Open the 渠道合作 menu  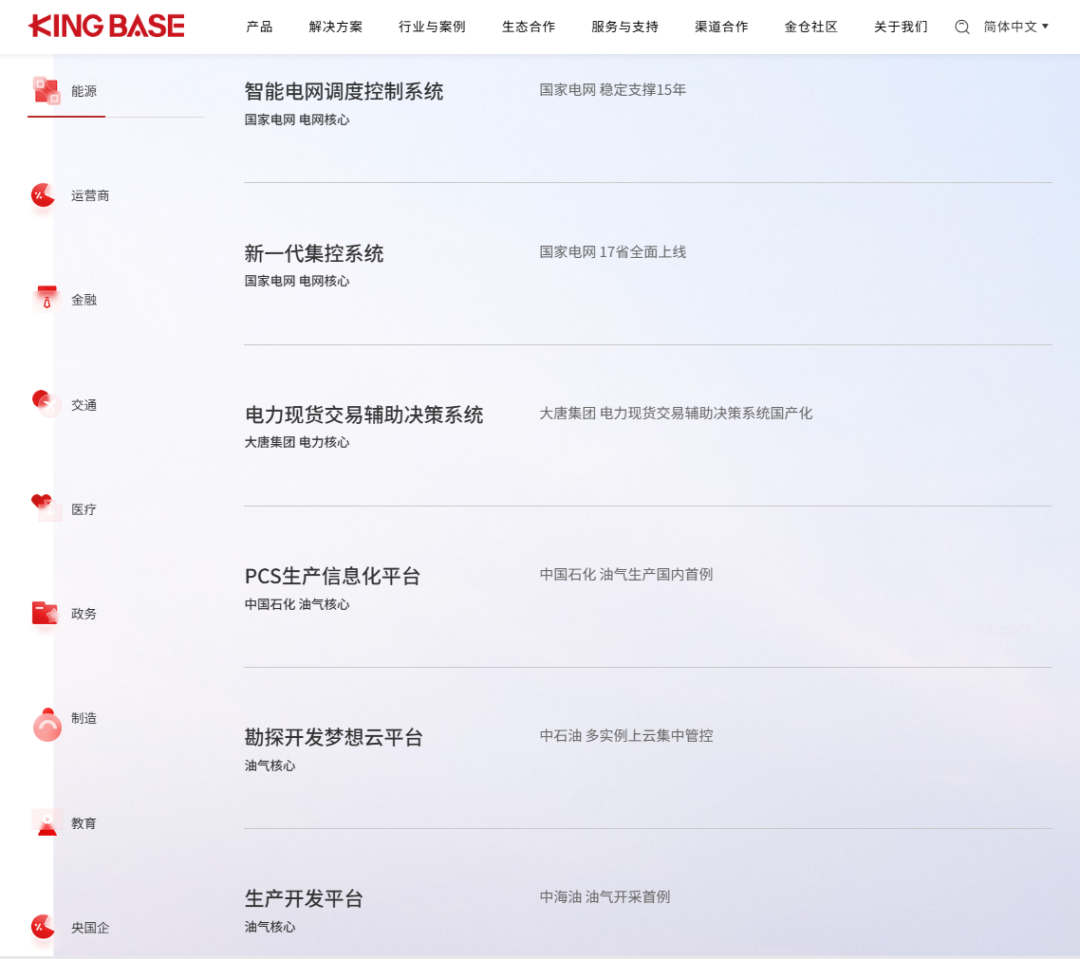point(721,27)
